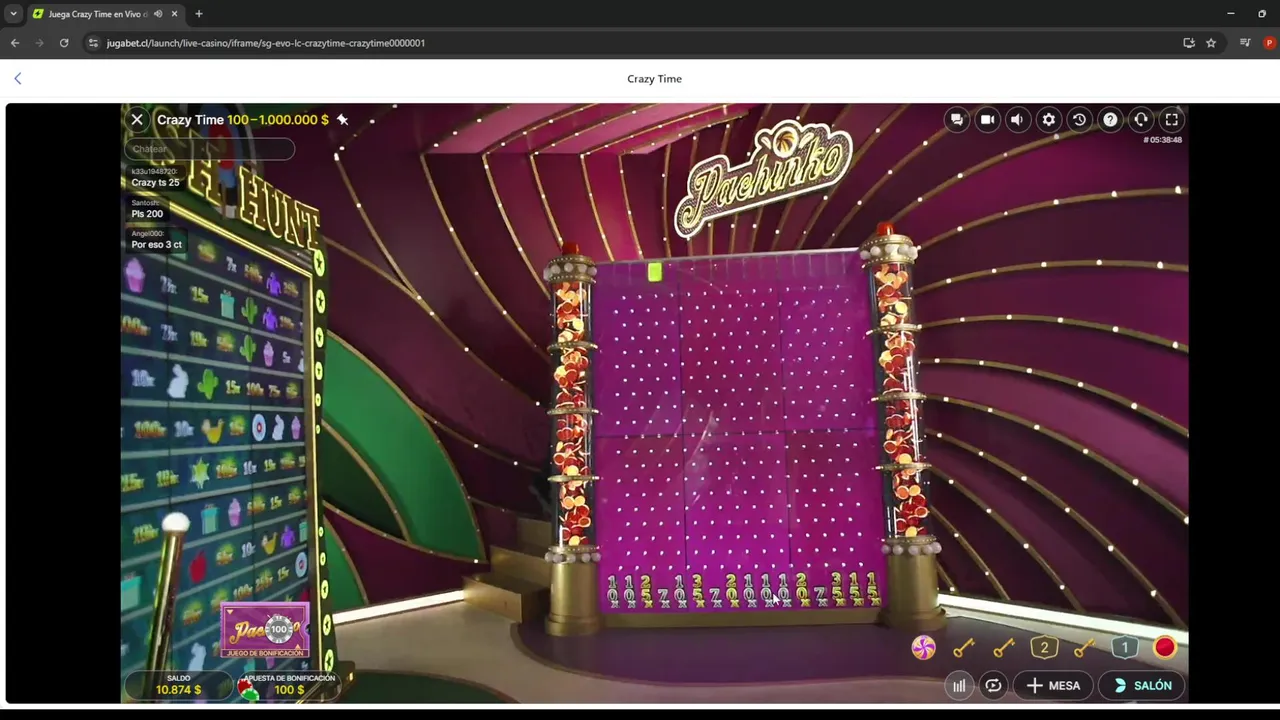This screenshot has height=720, width=1280.
Task: Mute the game sound speaker icon
Action: pos(1017,119)
